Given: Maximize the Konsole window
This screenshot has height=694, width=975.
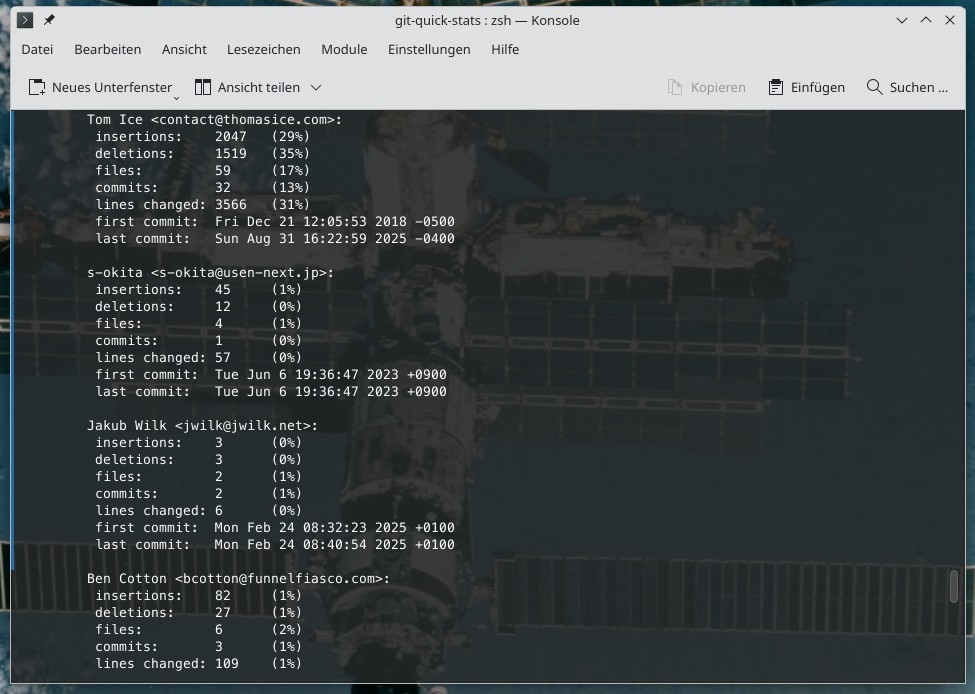Looking at the screenshot, I should (926, 20).
